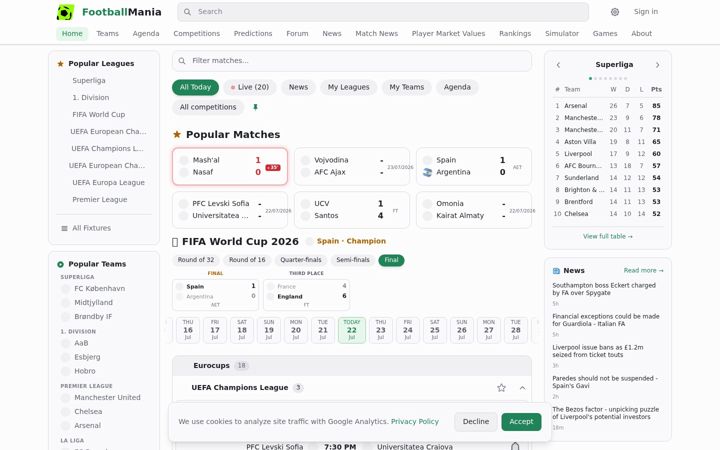
Task: Open the Southampton boss Eckert news headline
Action: 604,289
